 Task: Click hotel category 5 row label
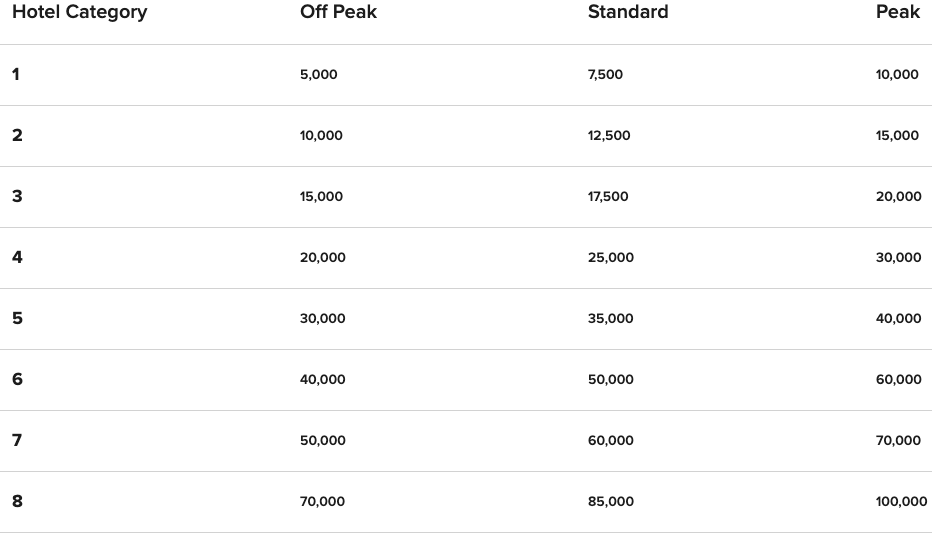17,318
